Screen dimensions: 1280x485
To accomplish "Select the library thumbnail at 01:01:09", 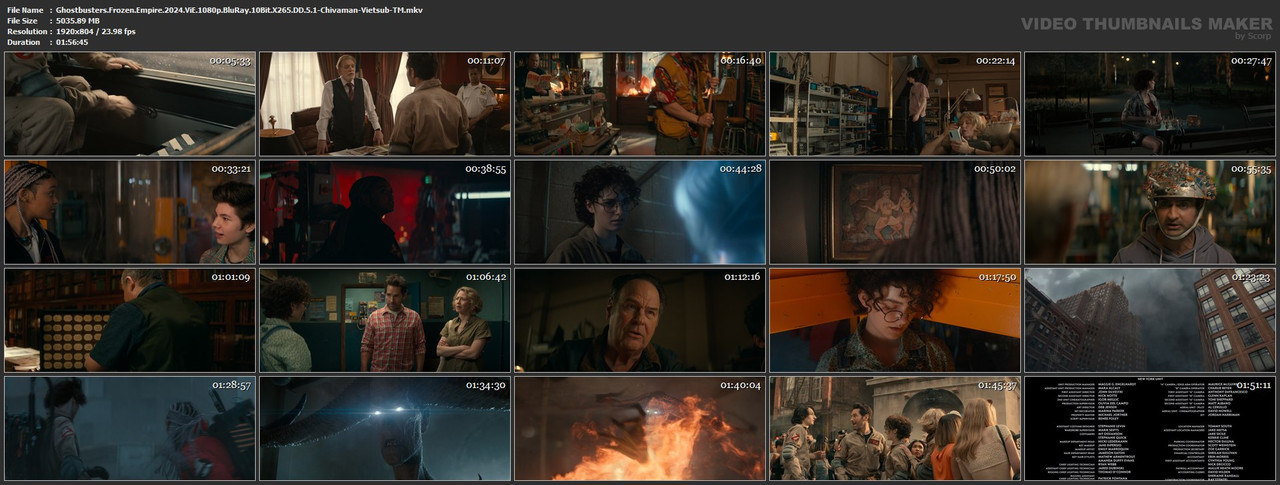I will pos(130,320).
